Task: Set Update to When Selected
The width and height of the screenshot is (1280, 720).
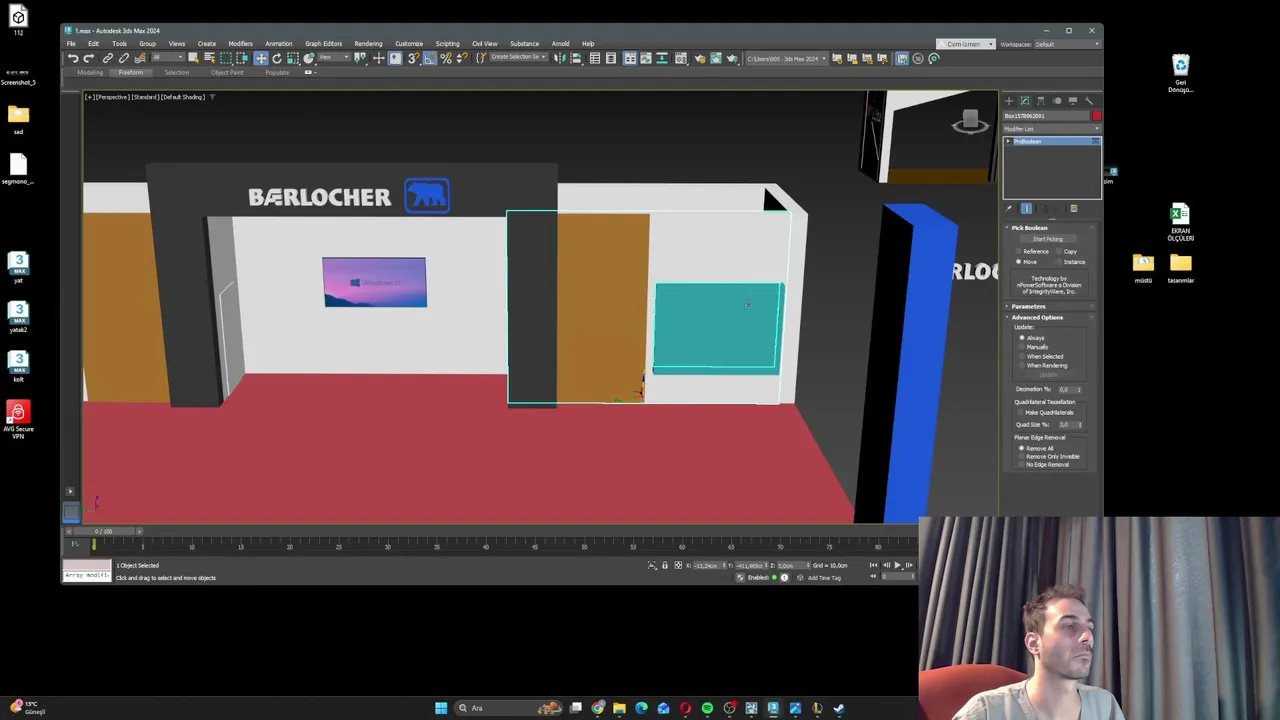Action: (x=1042, y=356)
